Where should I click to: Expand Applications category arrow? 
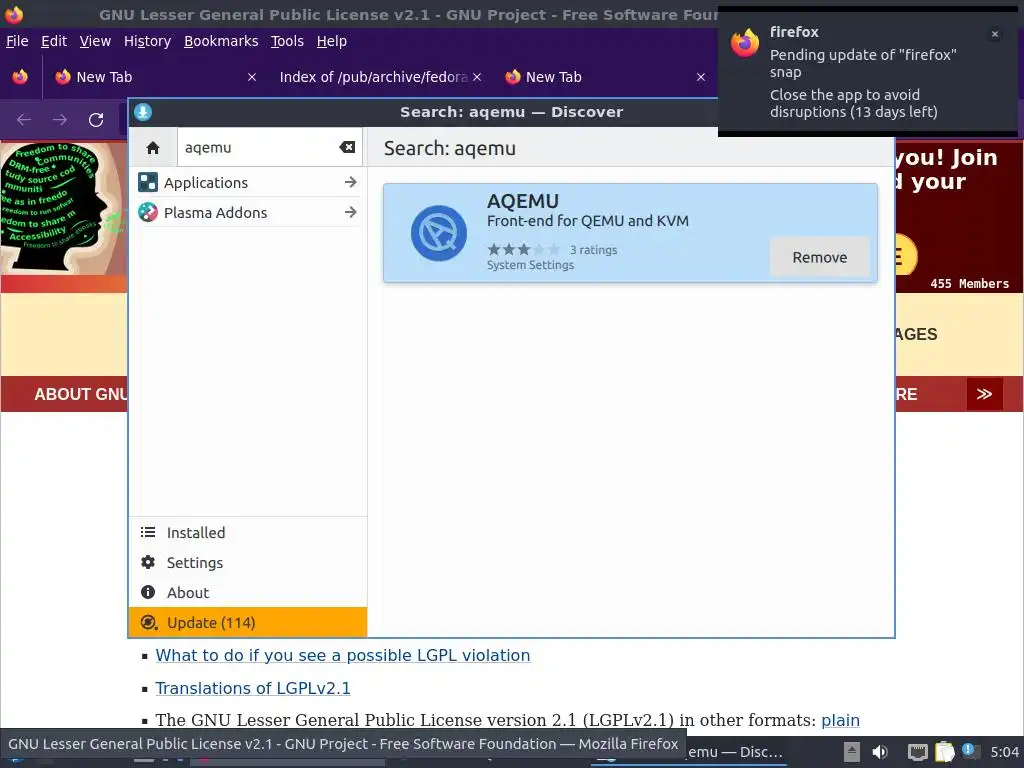[x=351, y=182]
